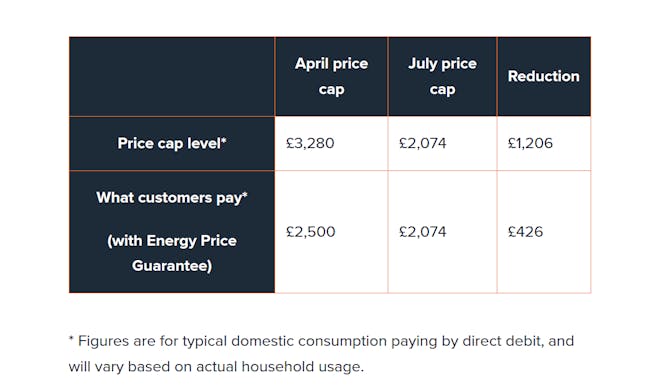Screen dimensions: 660x389
Task: Select the £2,074 value in customers pay row
Action: coord(423,232)
